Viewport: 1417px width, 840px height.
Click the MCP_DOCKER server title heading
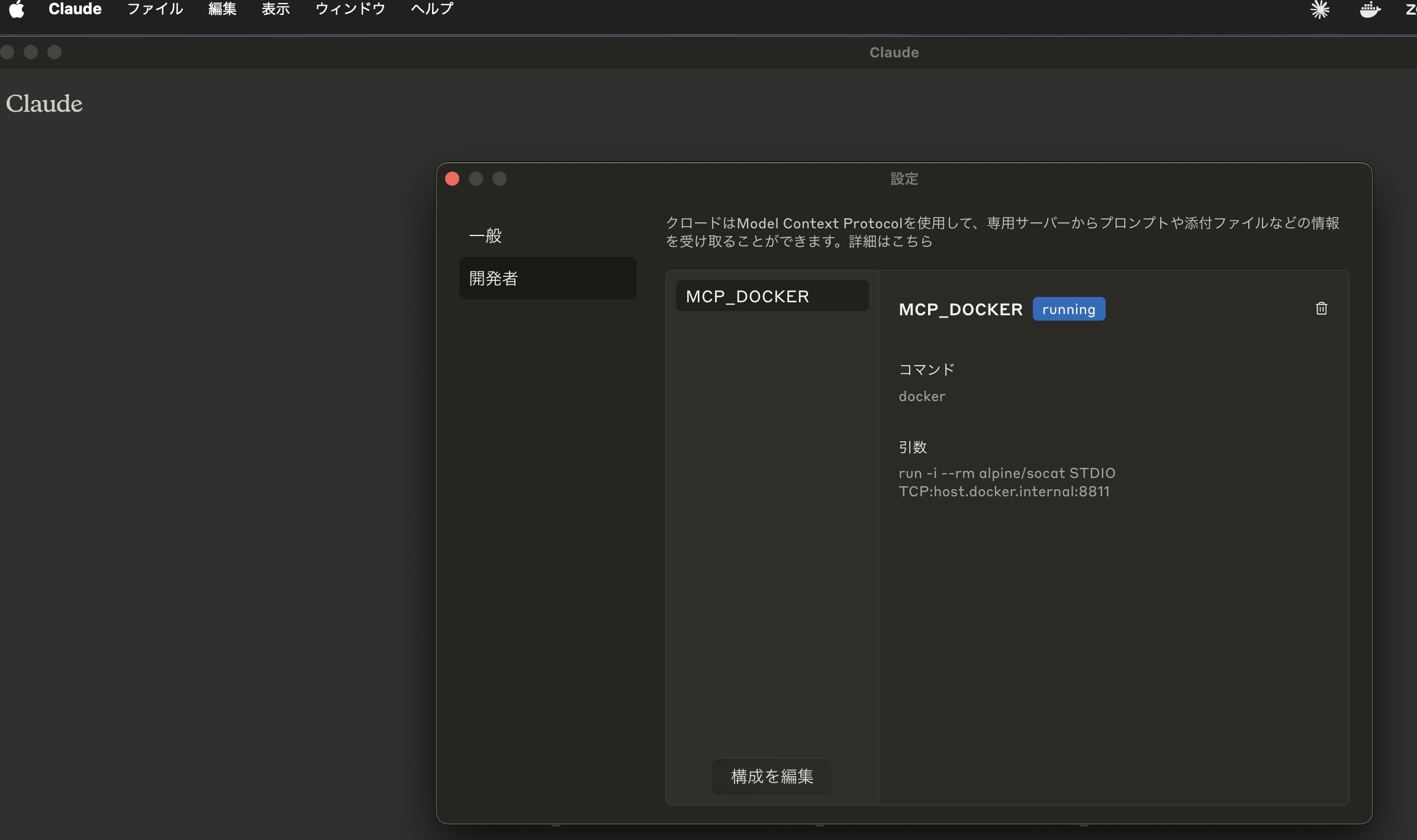coord(960,309)
